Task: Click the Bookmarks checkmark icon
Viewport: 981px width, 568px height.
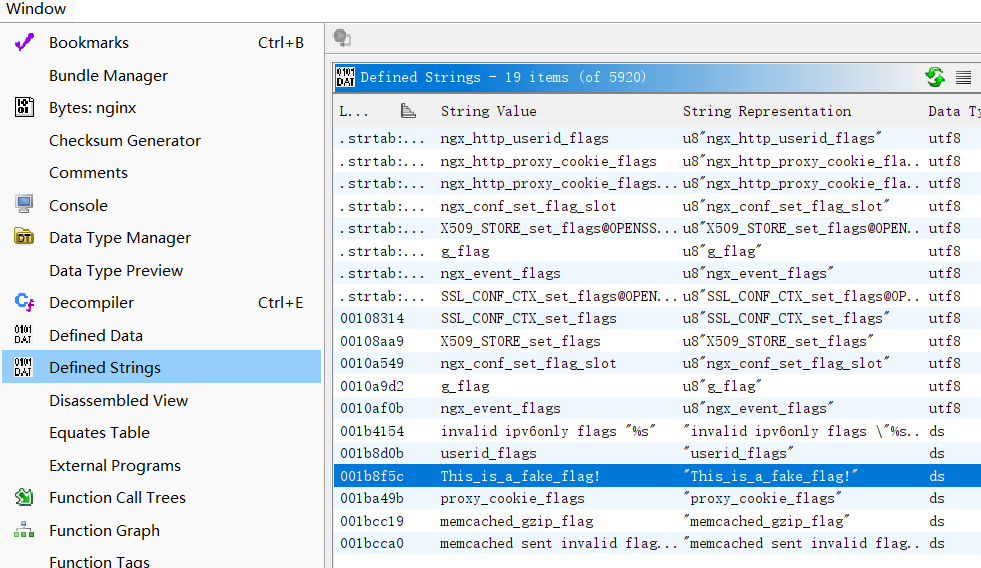Action: 24,42
